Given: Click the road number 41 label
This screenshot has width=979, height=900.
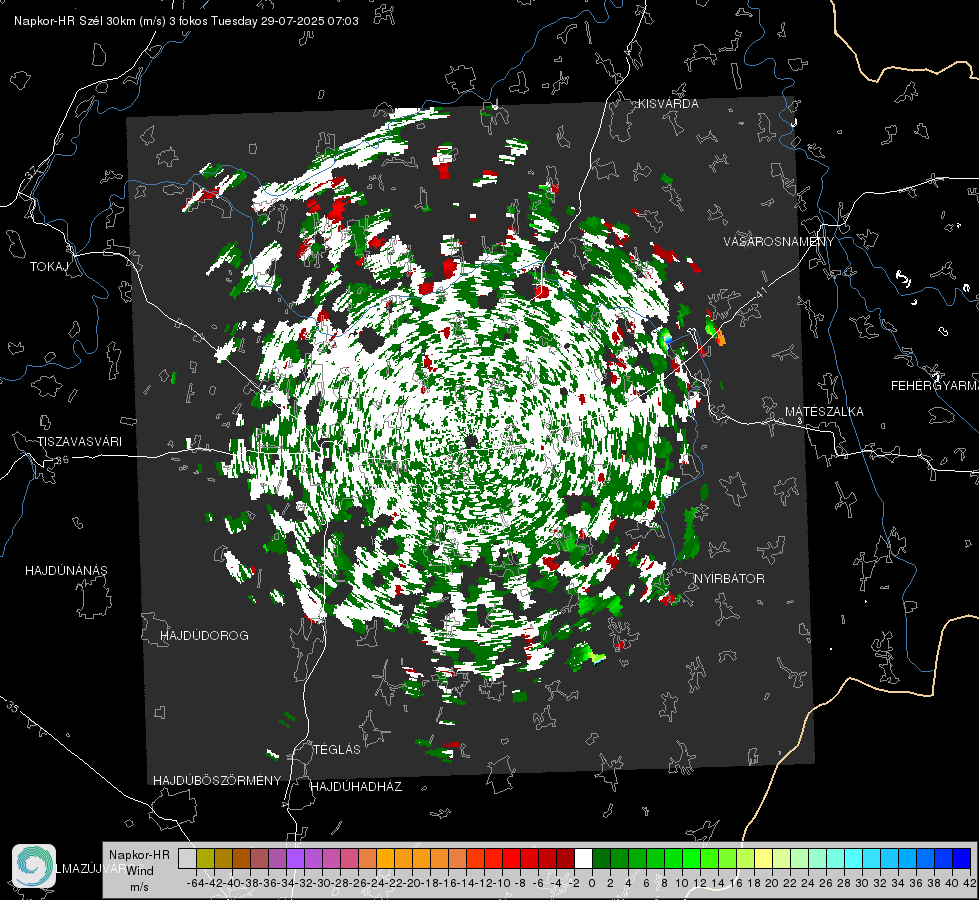Looking at the screenshot, I should pyautogui.click(x=761, y=292).
